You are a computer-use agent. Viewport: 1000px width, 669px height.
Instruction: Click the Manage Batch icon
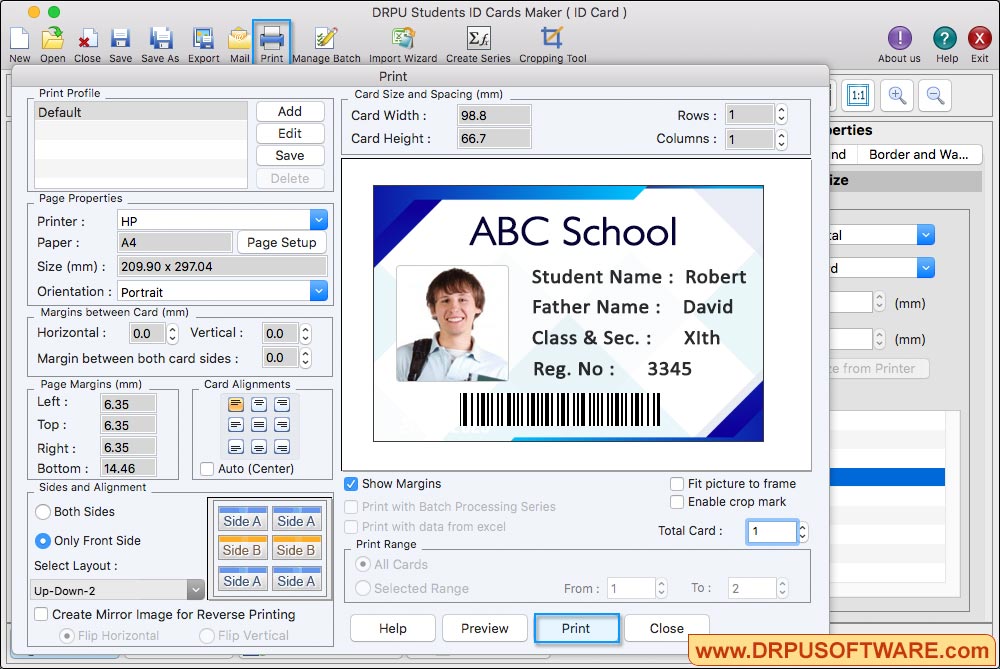[x=326, y=40]
